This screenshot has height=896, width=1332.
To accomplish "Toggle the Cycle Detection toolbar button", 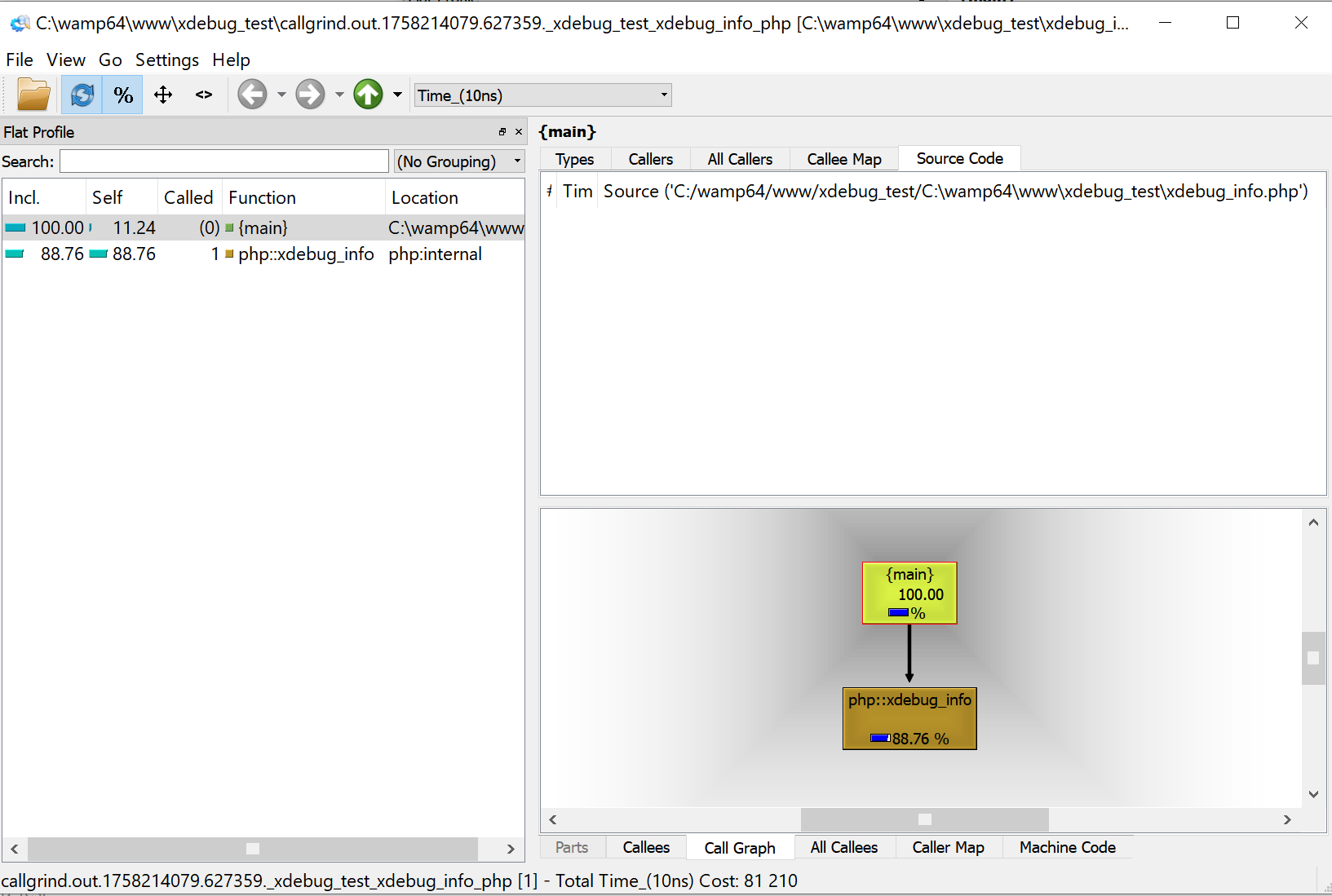I will coord(82,95).
